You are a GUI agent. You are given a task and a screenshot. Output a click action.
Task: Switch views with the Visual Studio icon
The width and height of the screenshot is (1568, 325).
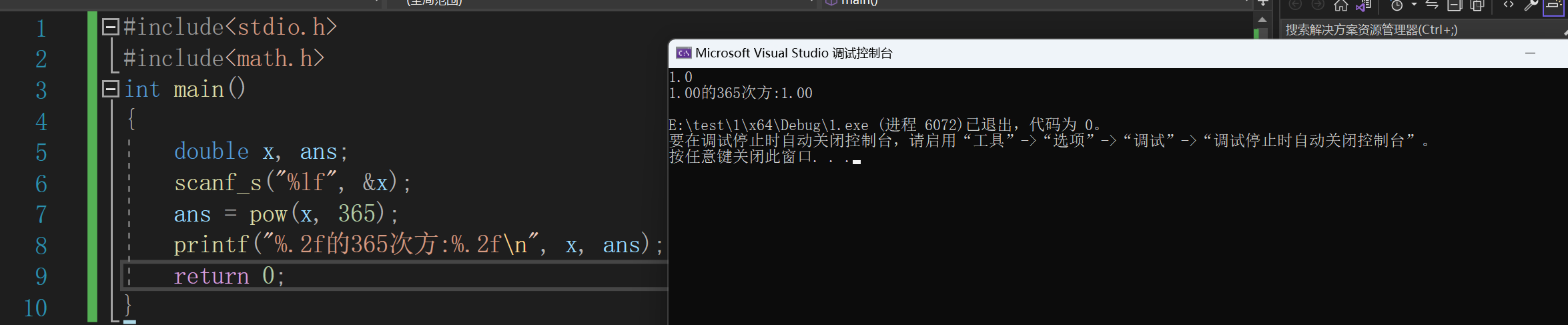click(x=1363, y=5)
